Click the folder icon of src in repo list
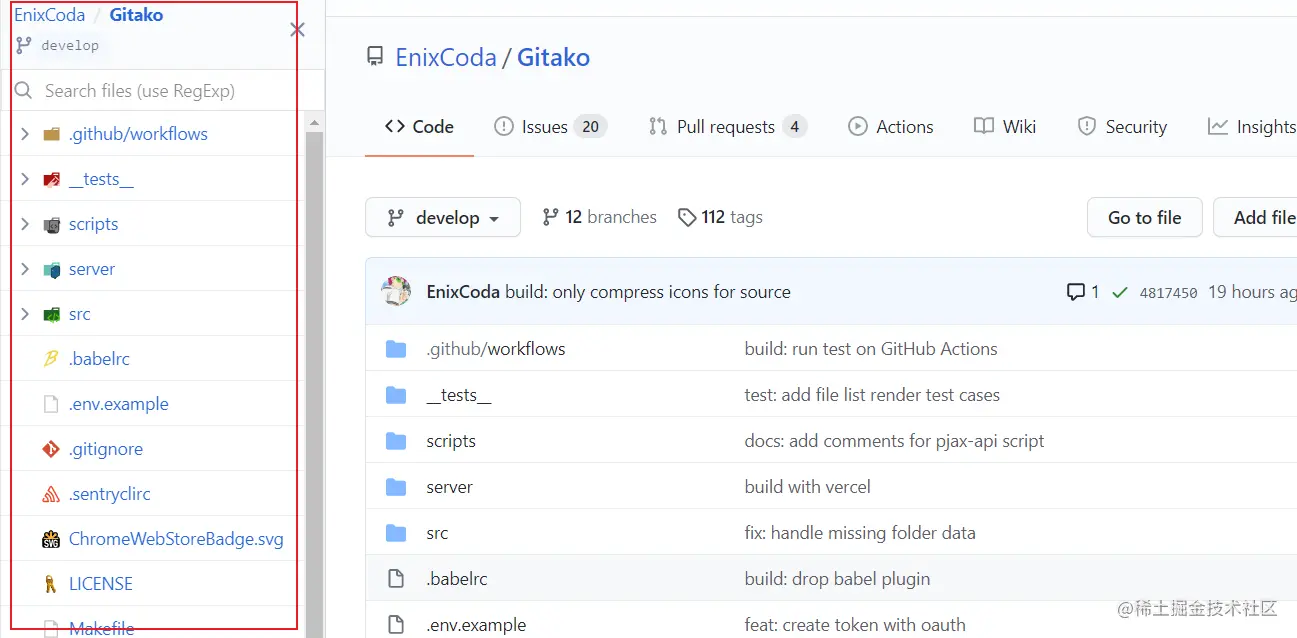The width and height of the screenshot is (1297, 638). click(396, 533)
